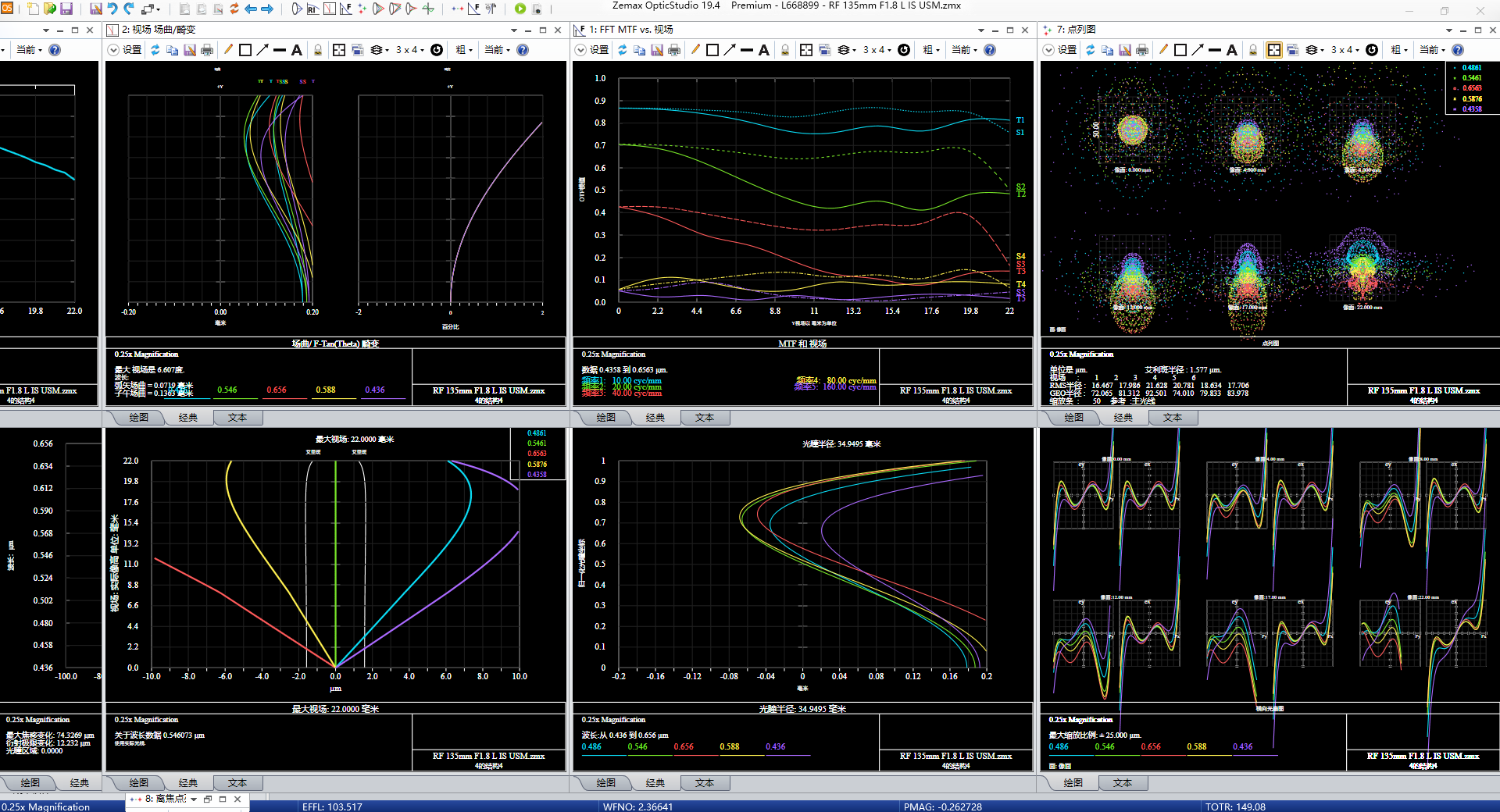Select Text tab under longitudinal aberration window
The image size is (1500, 812).
(705, 783)
